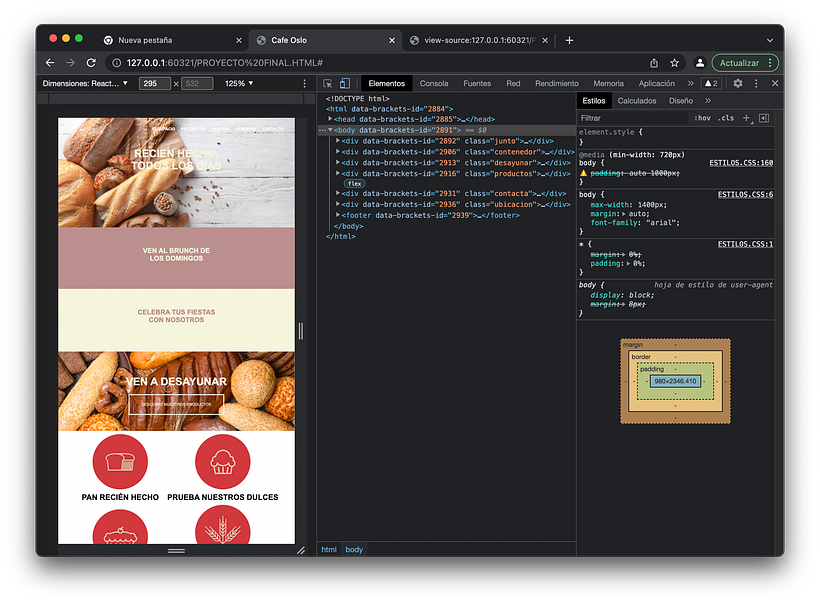Expand the div class contenedor

tap(338, 152)
